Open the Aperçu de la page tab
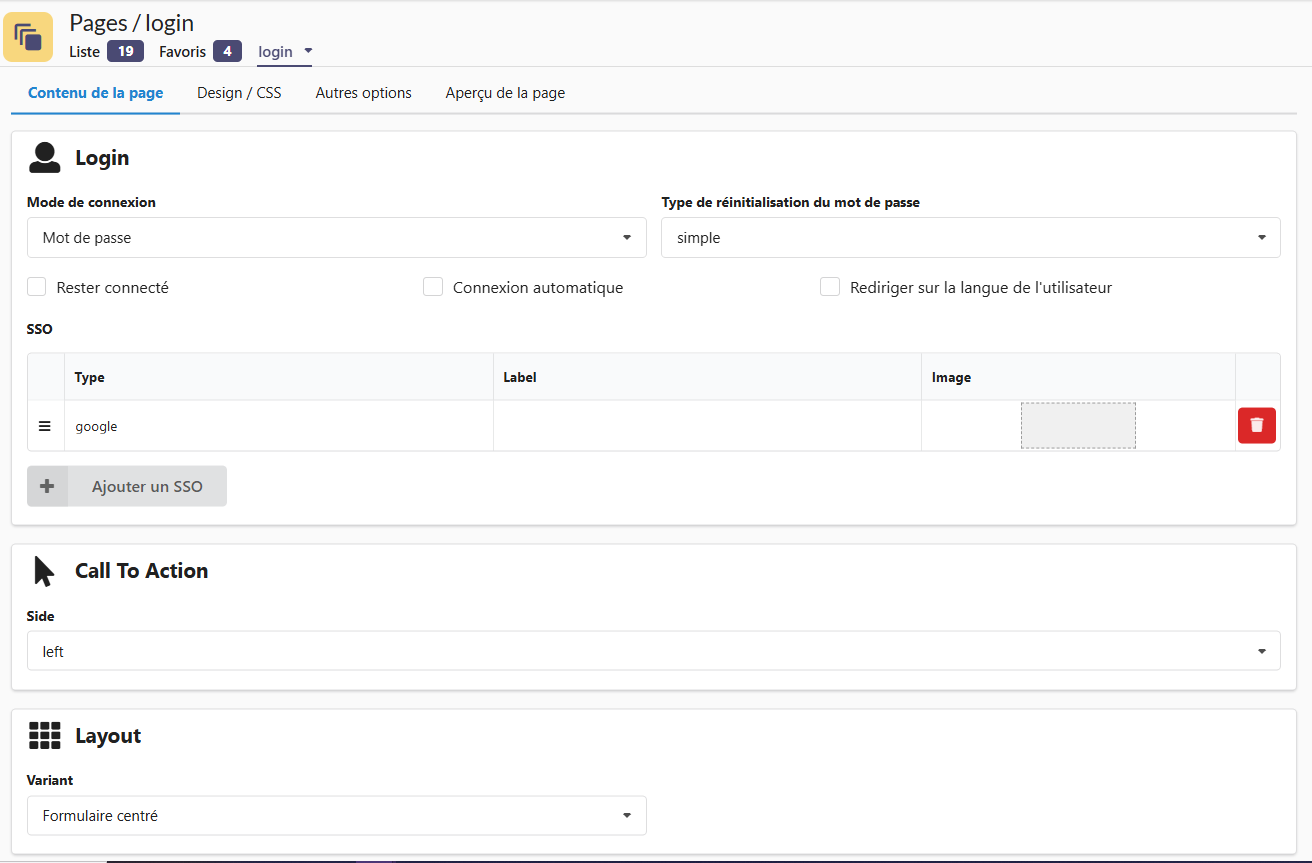Screen dimensions: 1312x863 (505, 93)
